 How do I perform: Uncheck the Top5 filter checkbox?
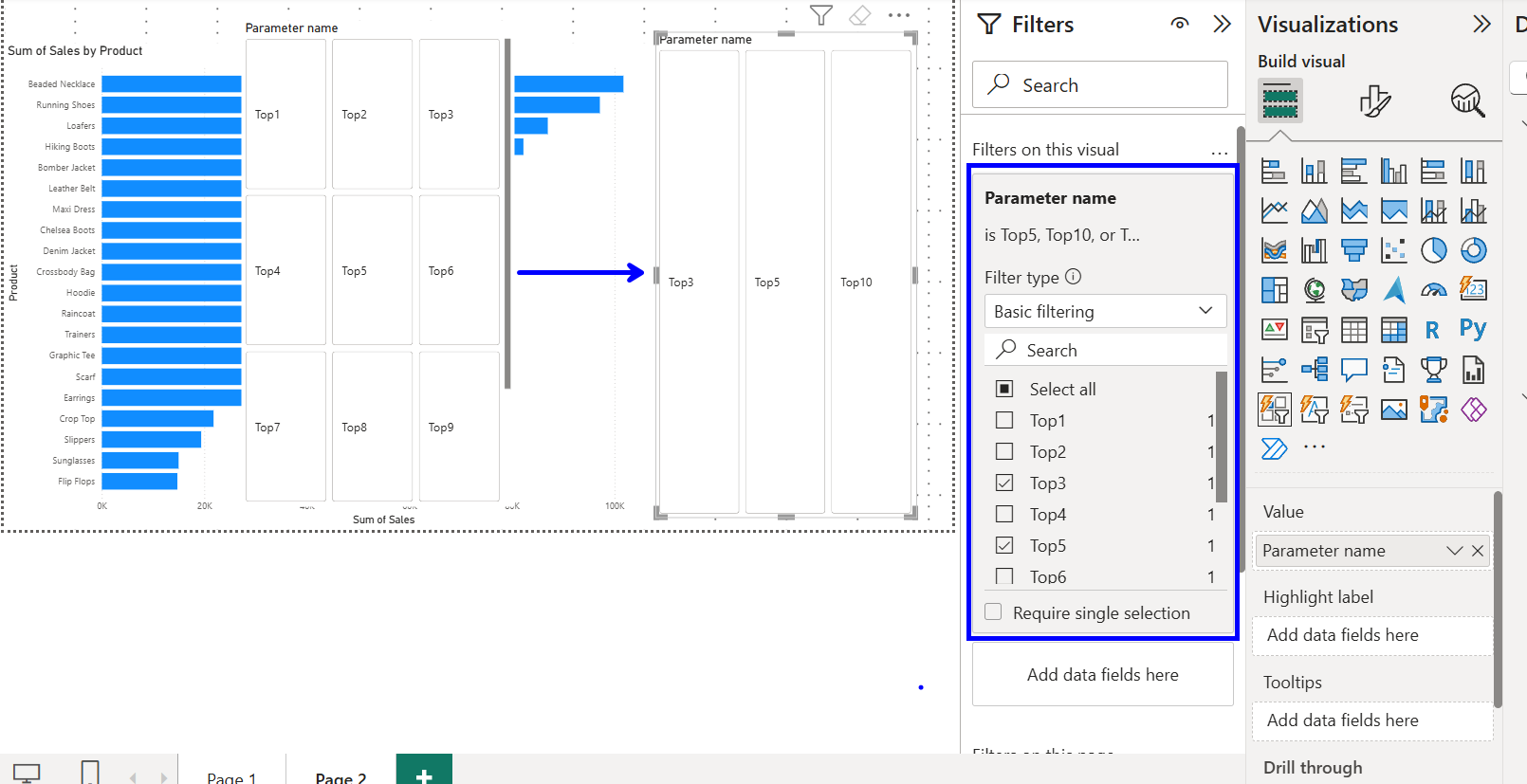point(1004,545)
